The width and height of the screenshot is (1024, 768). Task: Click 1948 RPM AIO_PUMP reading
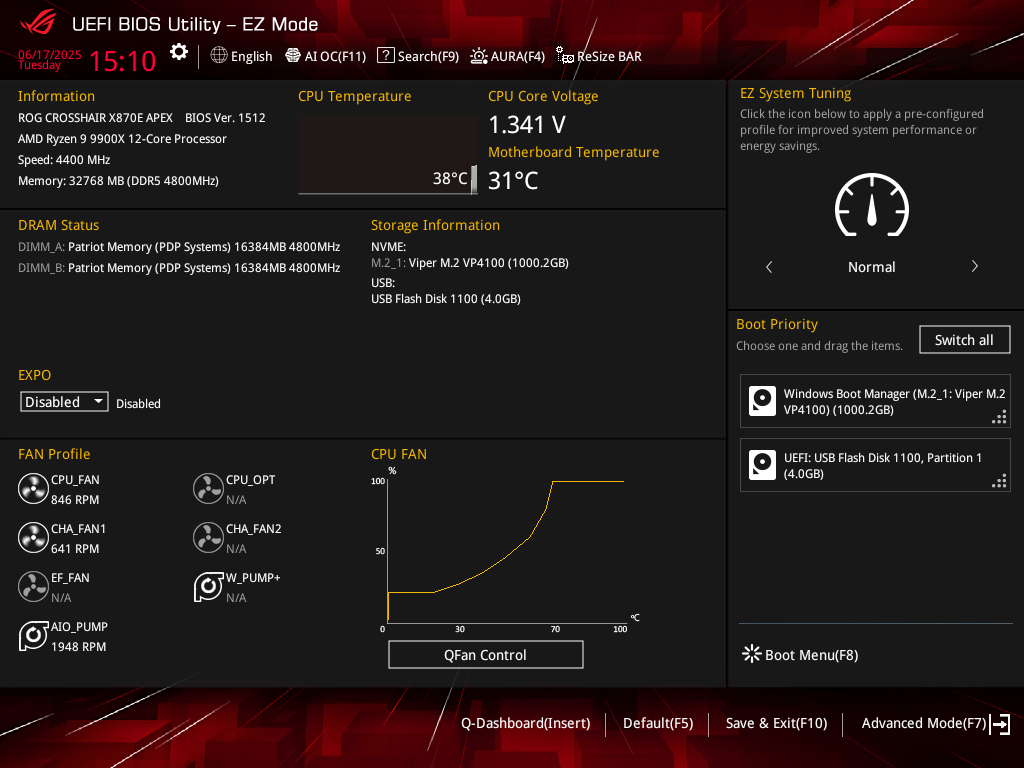pos(78,647)
